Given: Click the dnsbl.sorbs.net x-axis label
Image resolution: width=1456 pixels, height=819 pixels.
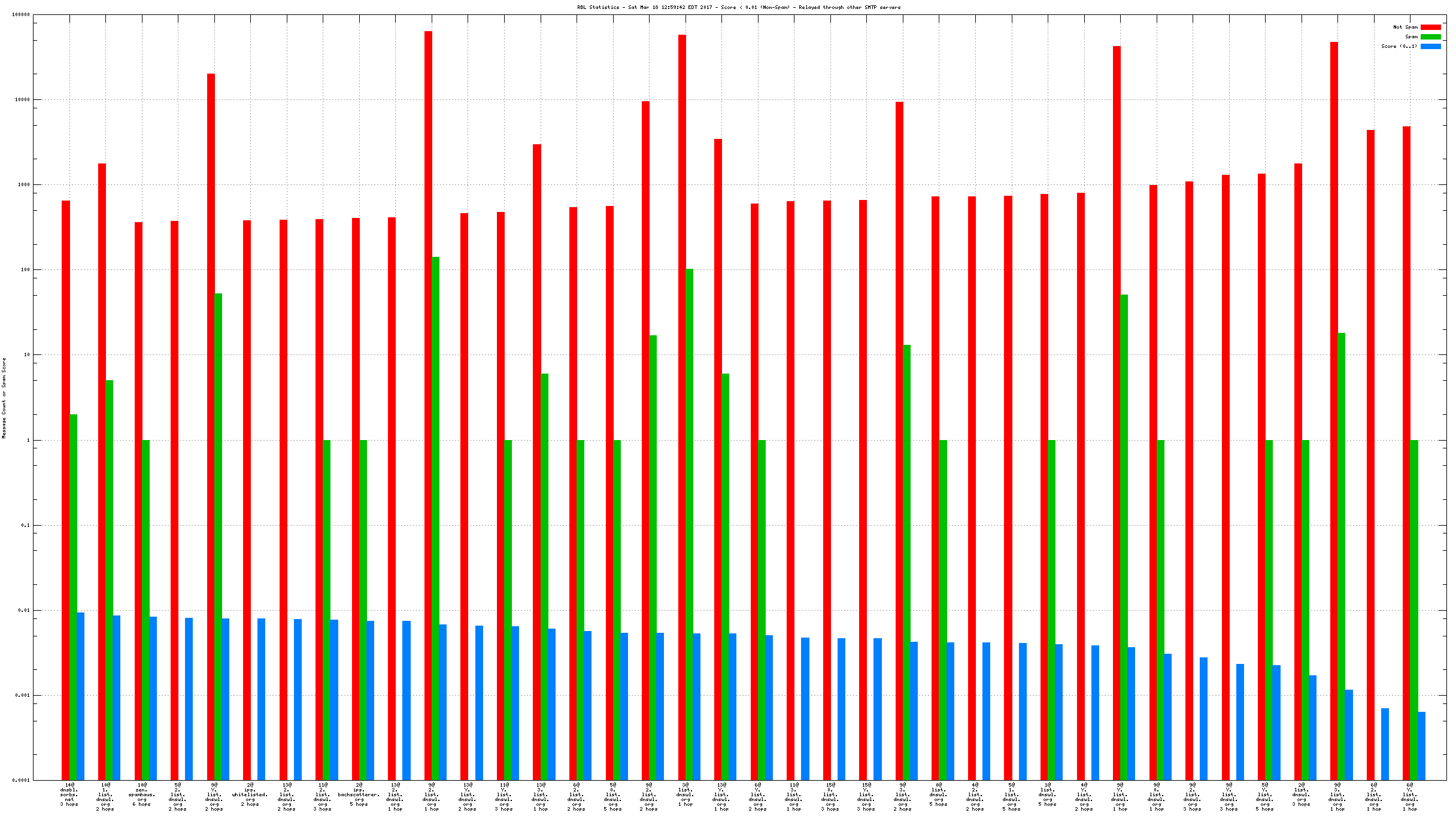Looking at the screenshot, I should tap(69, 794).
